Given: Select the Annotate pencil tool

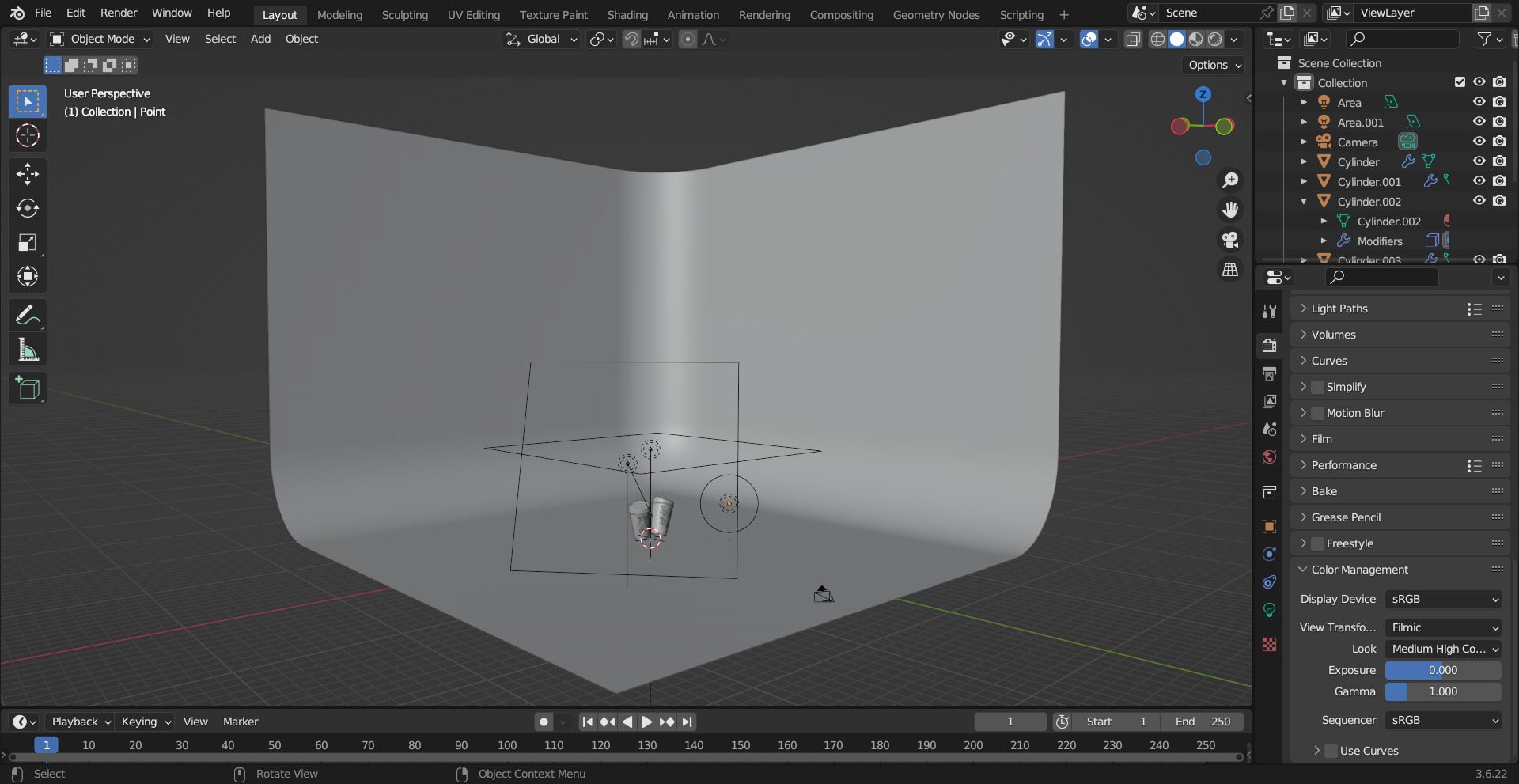Looking at the screenshot, I should click(x=28, y=316).
